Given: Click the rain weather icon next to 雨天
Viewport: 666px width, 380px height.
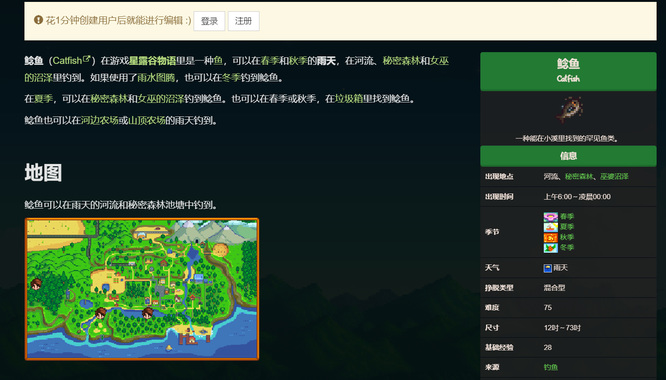Looking at the screenshot, I should pos(548,268).
